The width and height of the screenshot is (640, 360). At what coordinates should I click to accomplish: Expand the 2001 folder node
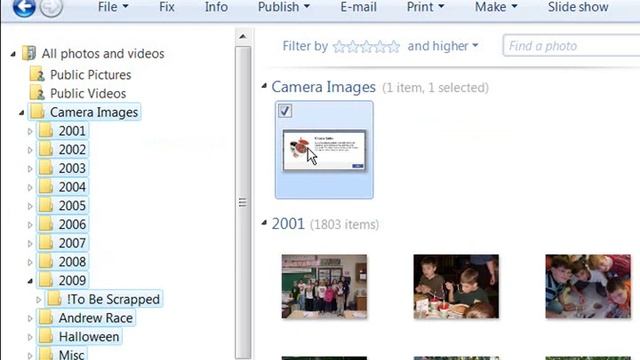click(x=30, y=131)
